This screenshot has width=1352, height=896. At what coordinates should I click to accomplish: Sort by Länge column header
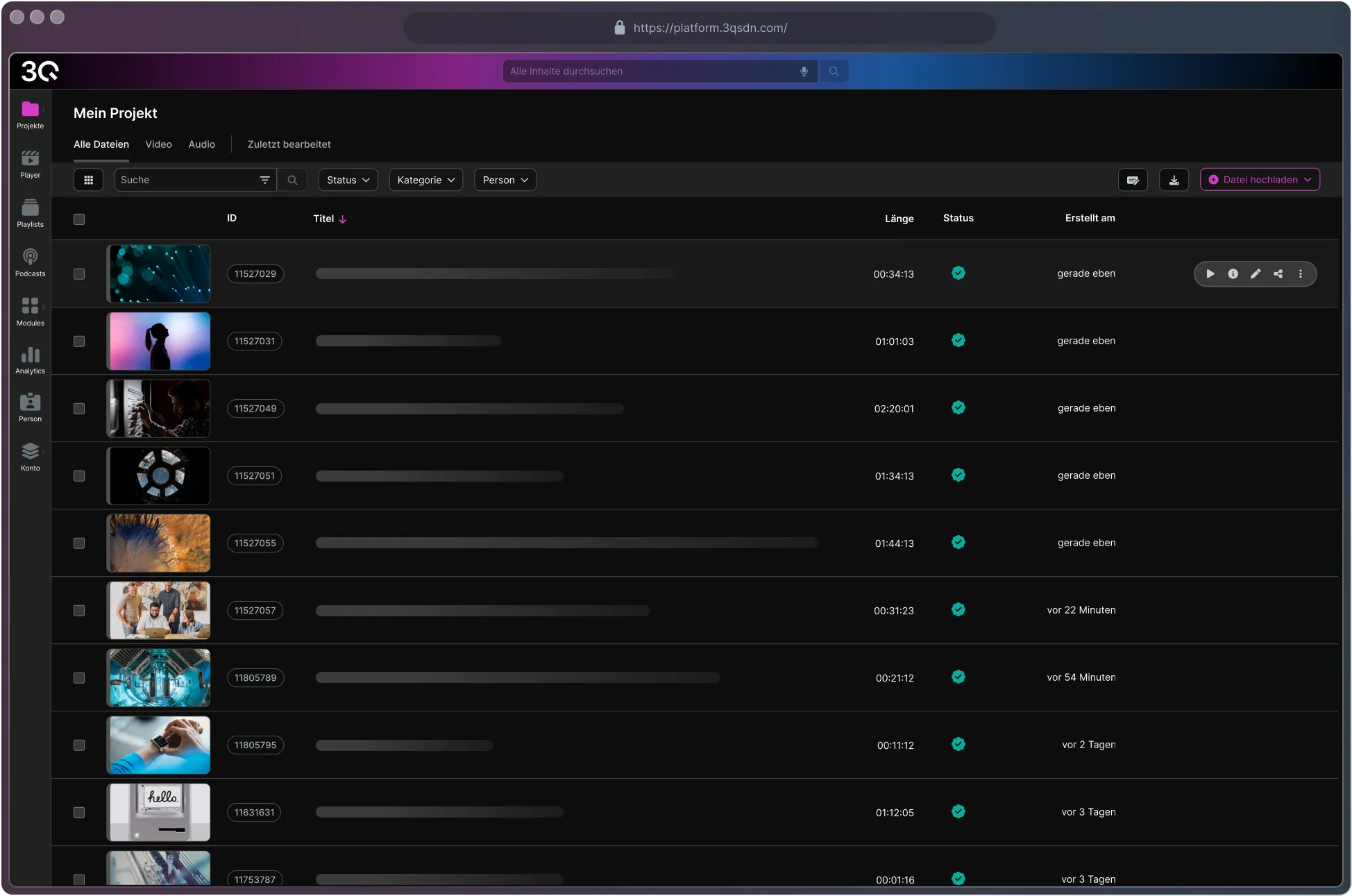coord(899,219)
